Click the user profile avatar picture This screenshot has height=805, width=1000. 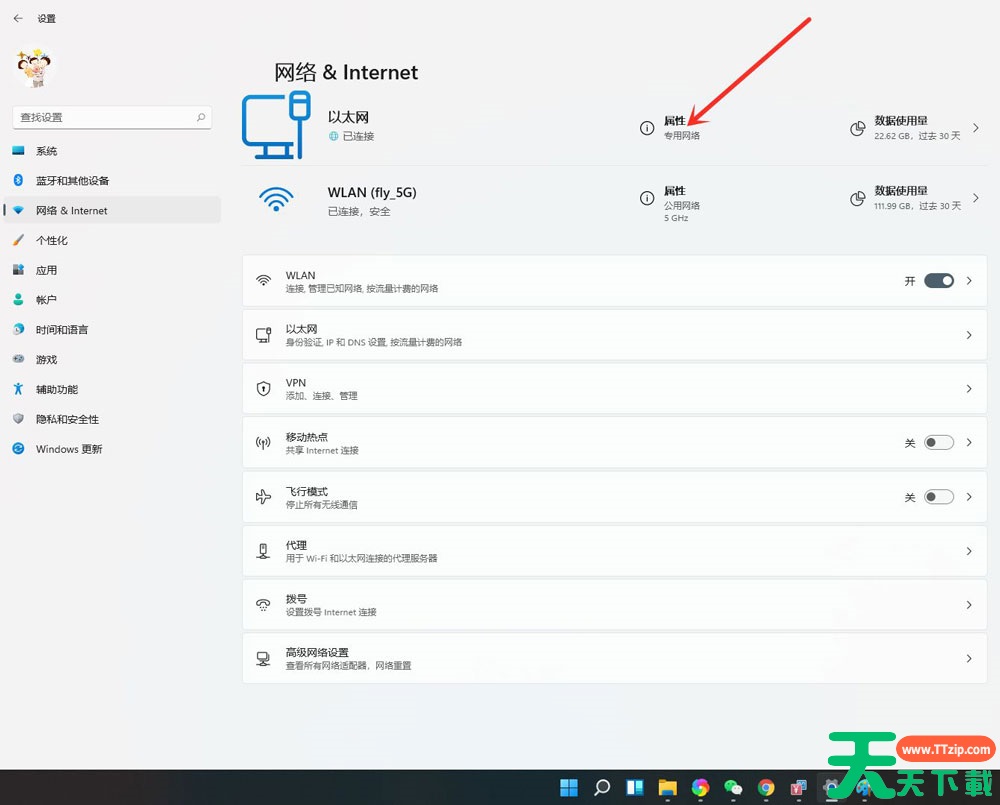36,68
